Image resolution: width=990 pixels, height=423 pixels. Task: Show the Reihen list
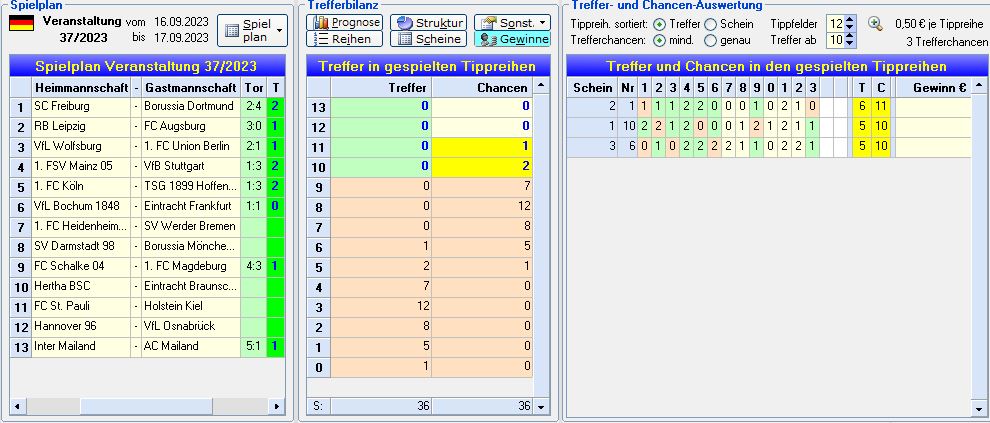(345, 39)
